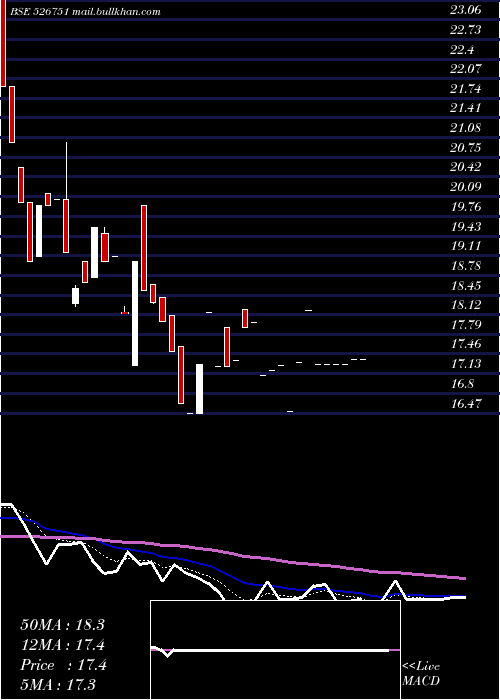Click the 18.45 price axis label

(x=466, y=285)
